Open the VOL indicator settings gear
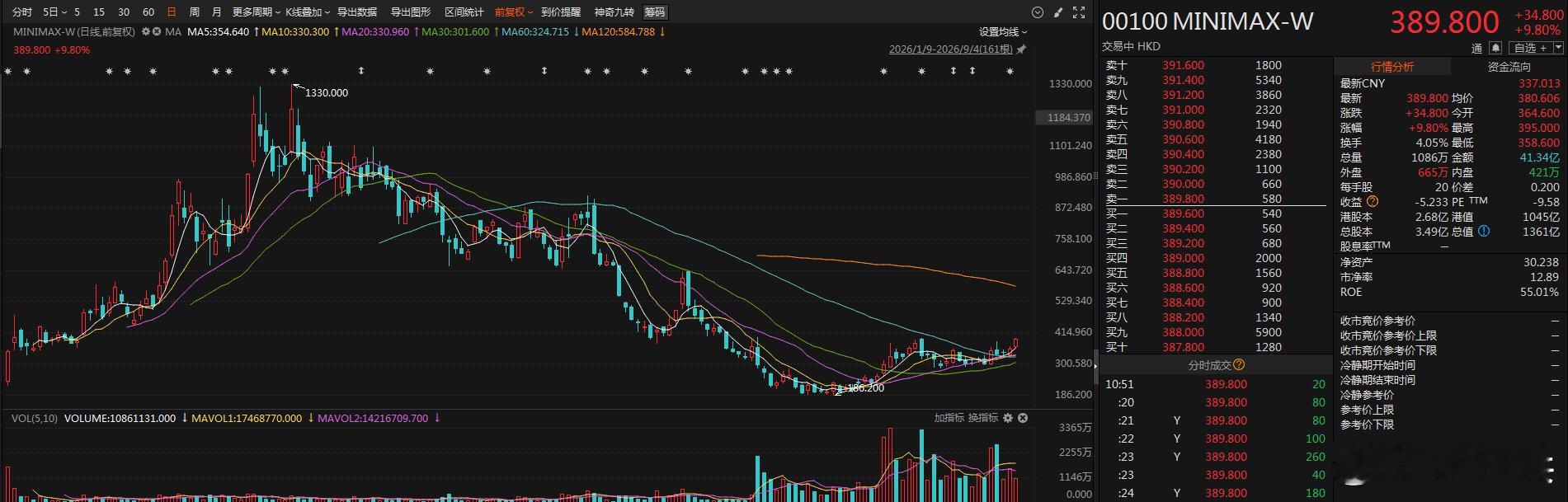This screenshot has height=502, width=1568. [x=1007, y=418]
